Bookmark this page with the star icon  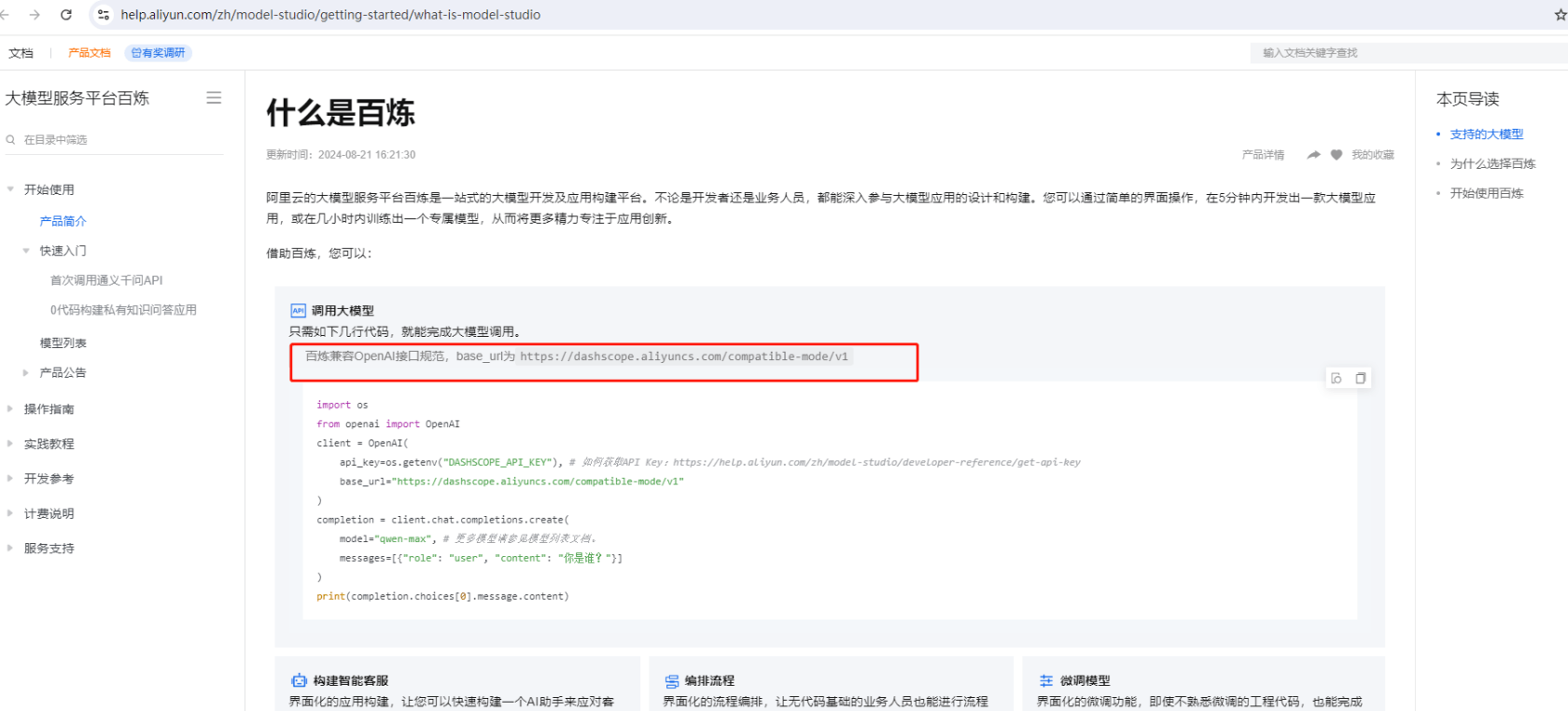click(1561, 15)
